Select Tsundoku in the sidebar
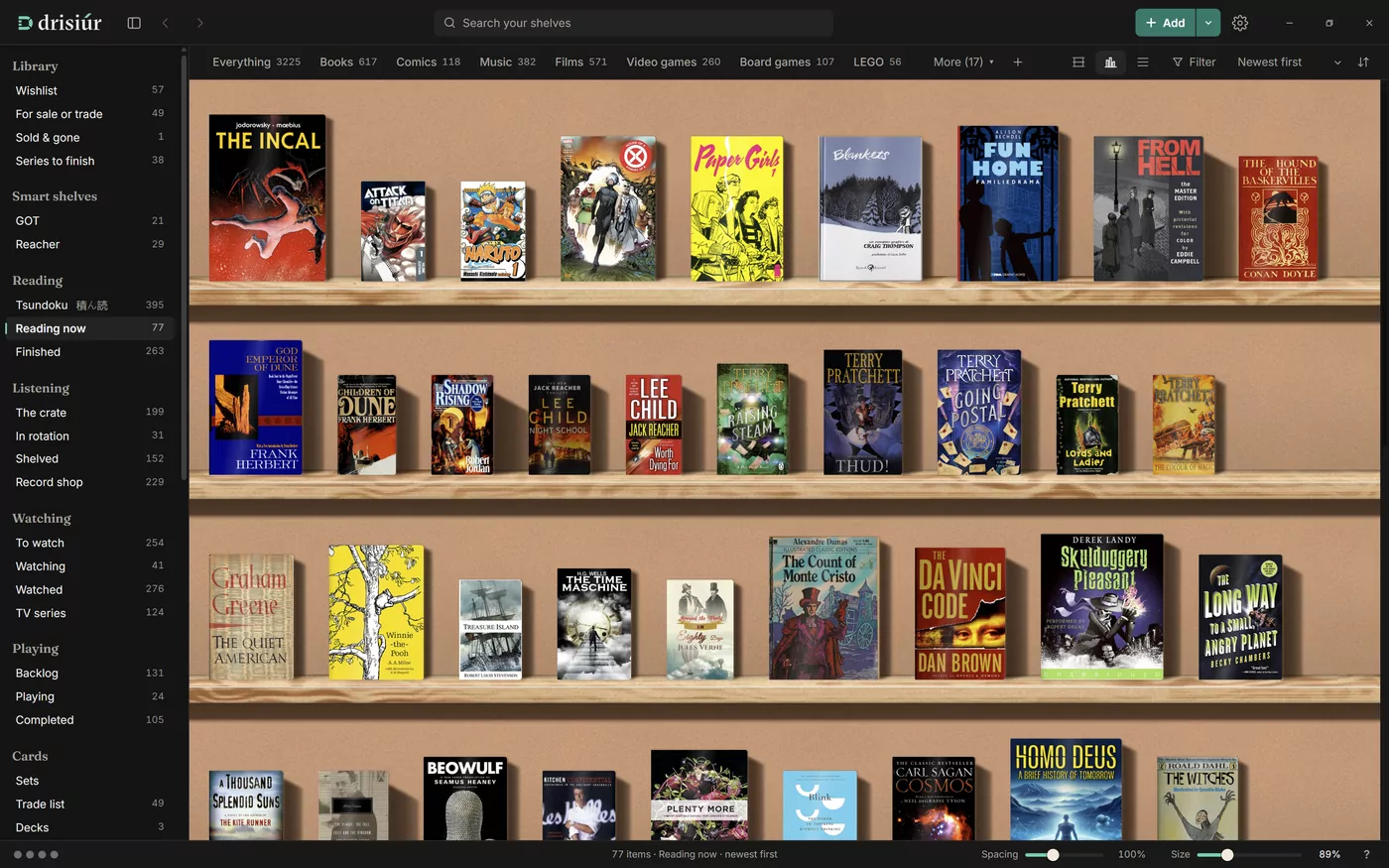Viewport: 1389px width, 868px height. (x=89, y=305)
